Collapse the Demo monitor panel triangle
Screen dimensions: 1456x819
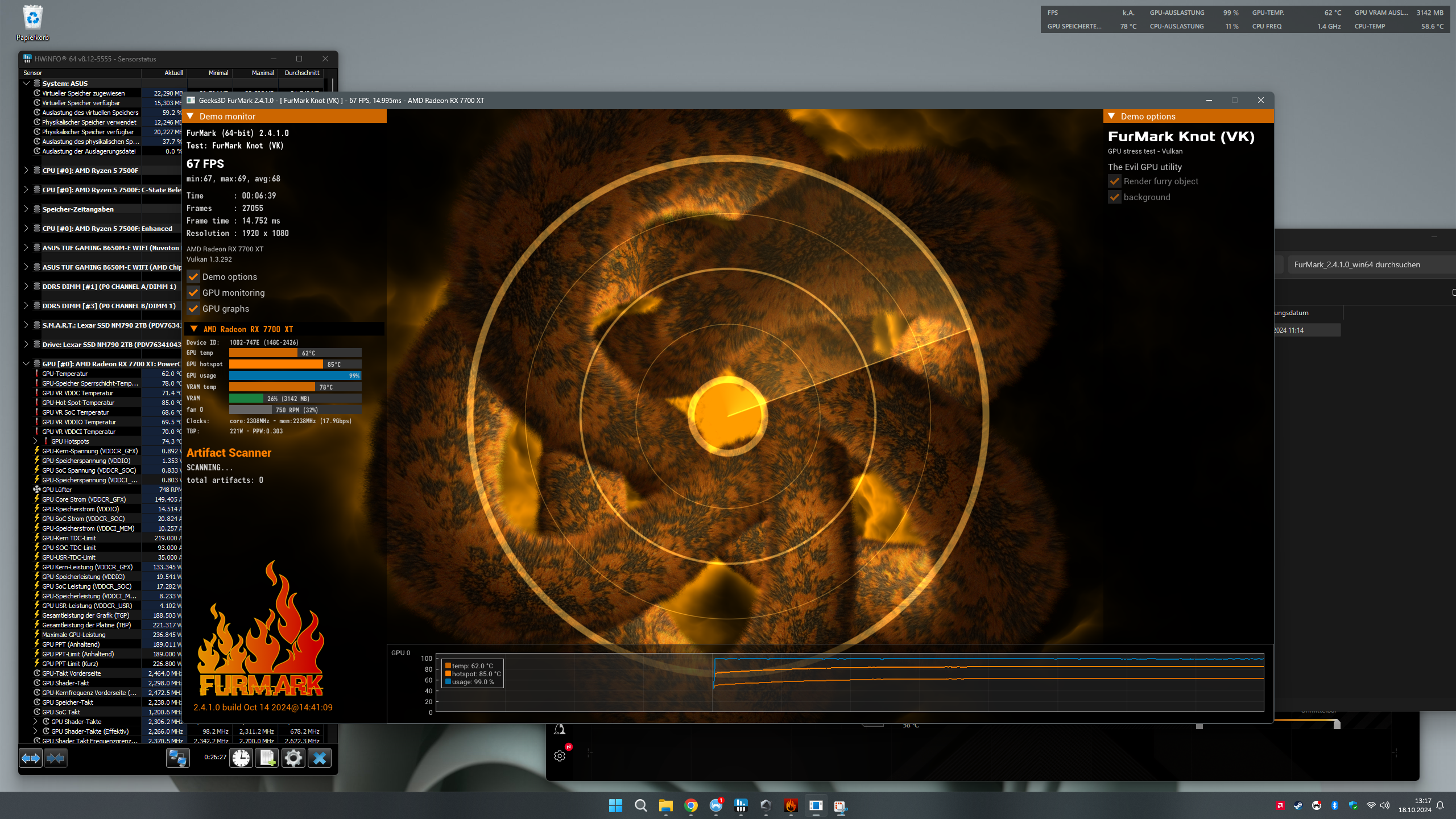pos(191,116)
